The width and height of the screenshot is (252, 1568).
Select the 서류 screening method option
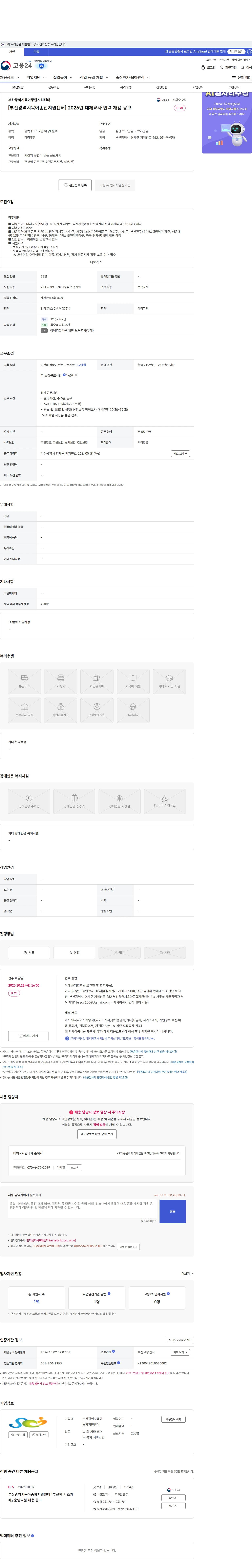[x=29, y=953]
